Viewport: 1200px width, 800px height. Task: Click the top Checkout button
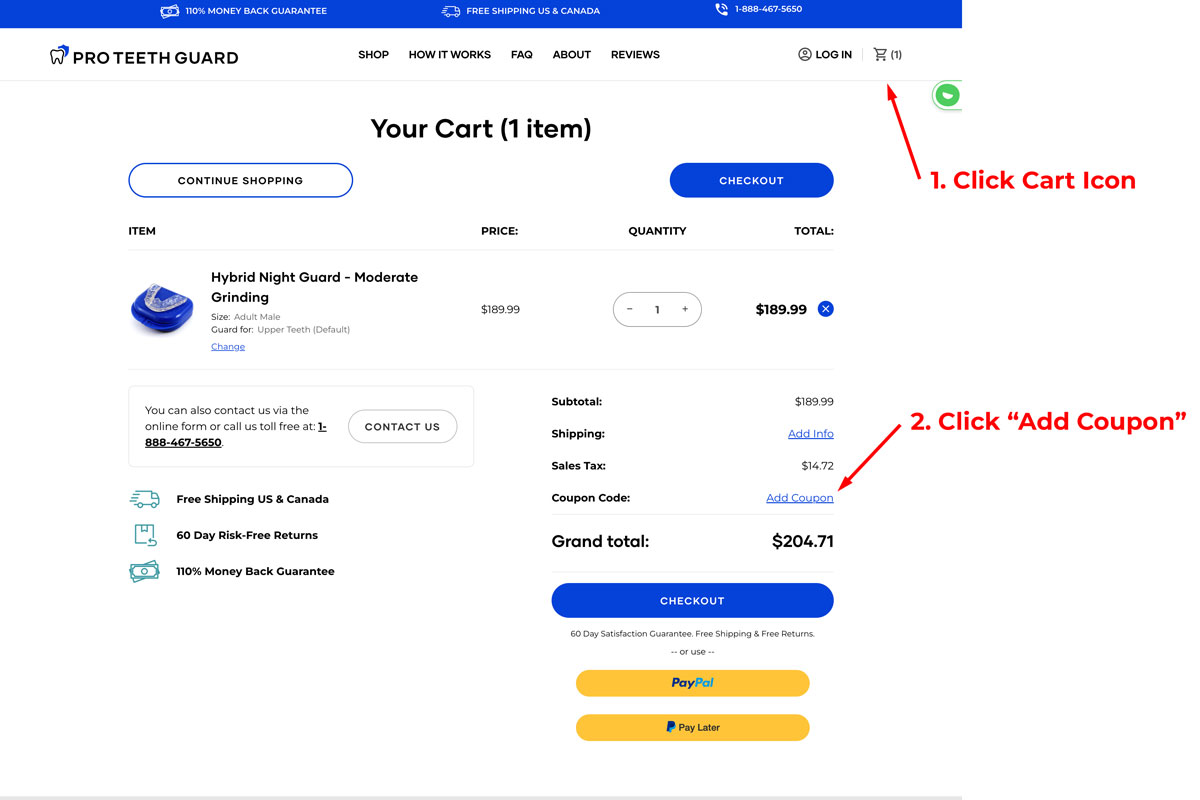pos(751,181)
